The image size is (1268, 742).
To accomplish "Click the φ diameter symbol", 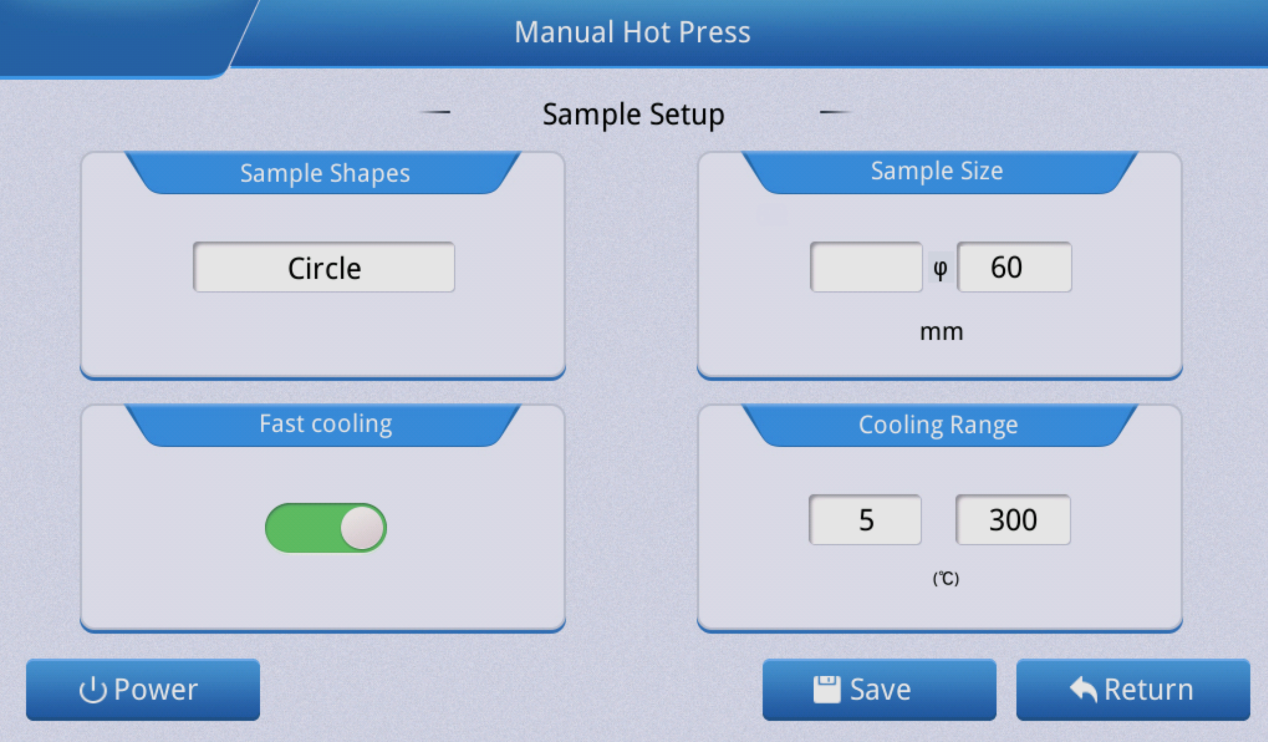I will [x=940, y=268].
